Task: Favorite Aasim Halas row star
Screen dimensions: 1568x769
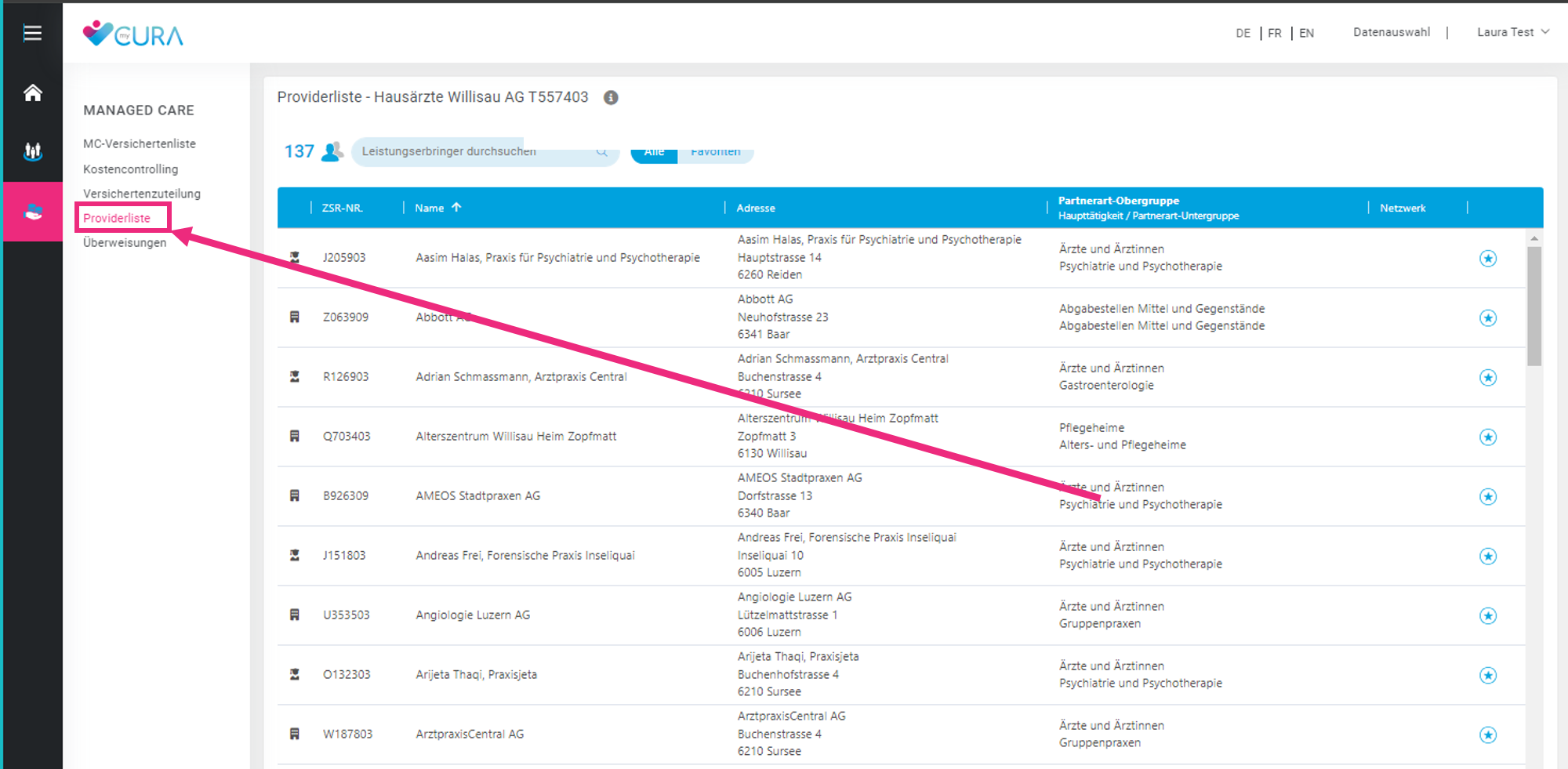Action: [1487, 258]
